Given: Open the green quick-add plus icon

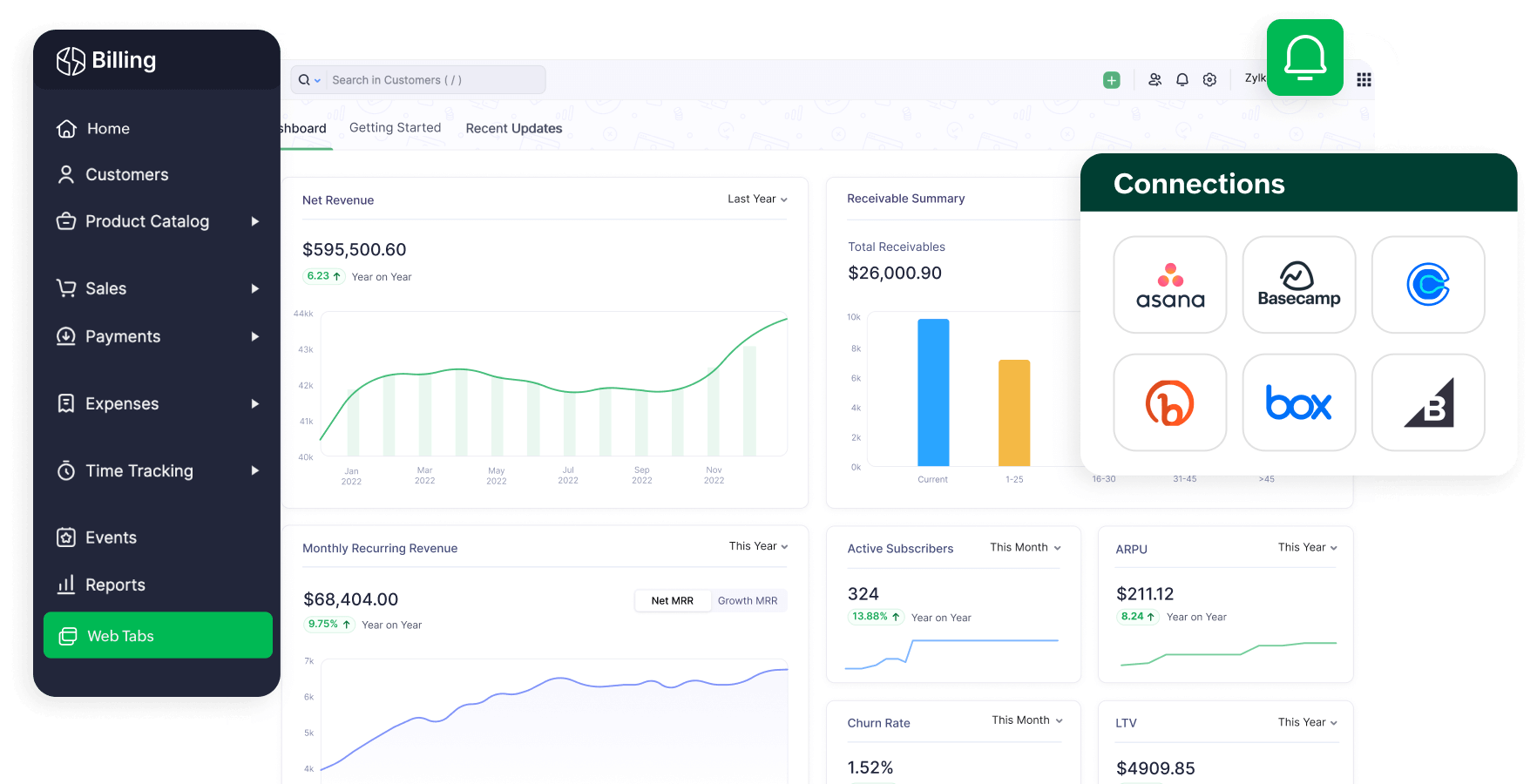Looking at the screenshot, I should (x=1112, y=79).
